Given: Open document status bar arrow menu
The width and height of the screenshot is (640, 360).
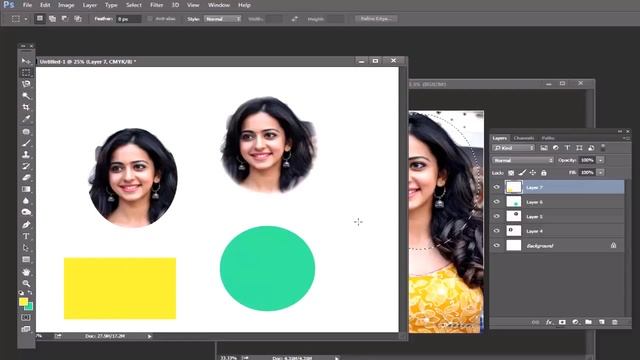Looking at the screenshot, I should (x=150, y=336).
